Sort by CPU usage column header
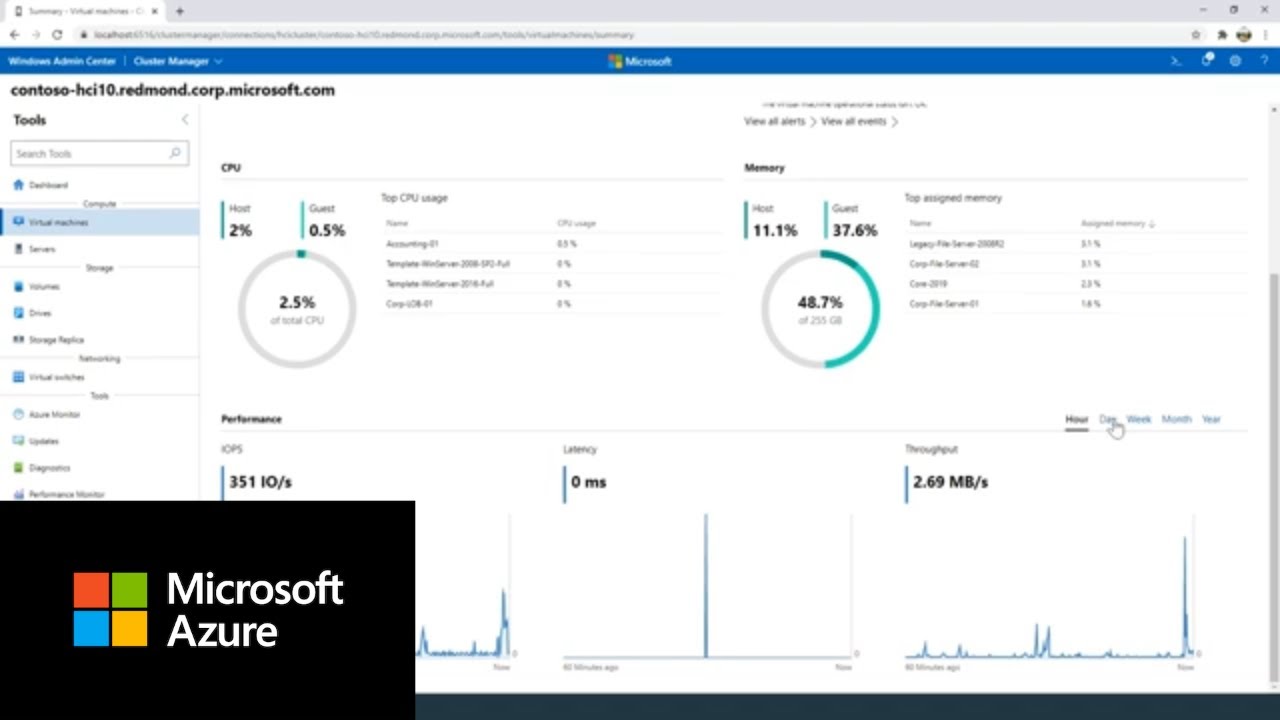Image resolution: width=1280 pixels, height=720 pixels. click(576, 224)
